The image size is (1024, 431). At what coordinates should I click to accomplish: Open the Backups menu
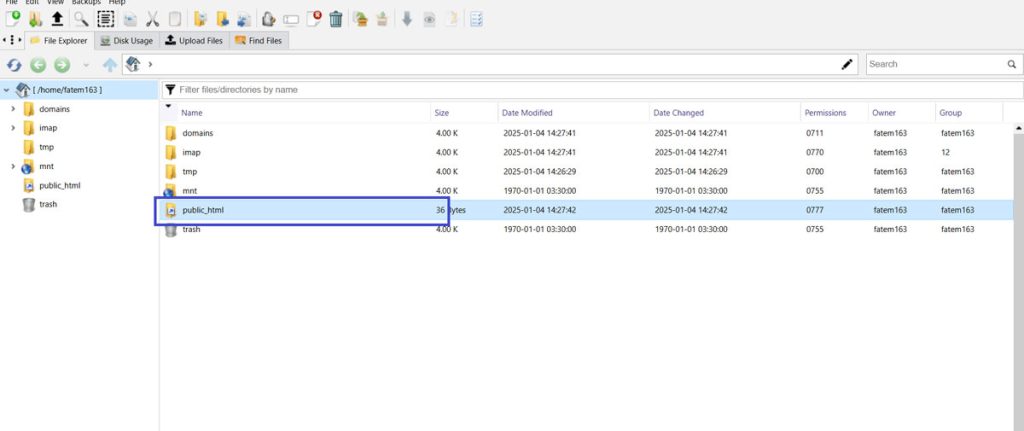[x=86, y=2]
